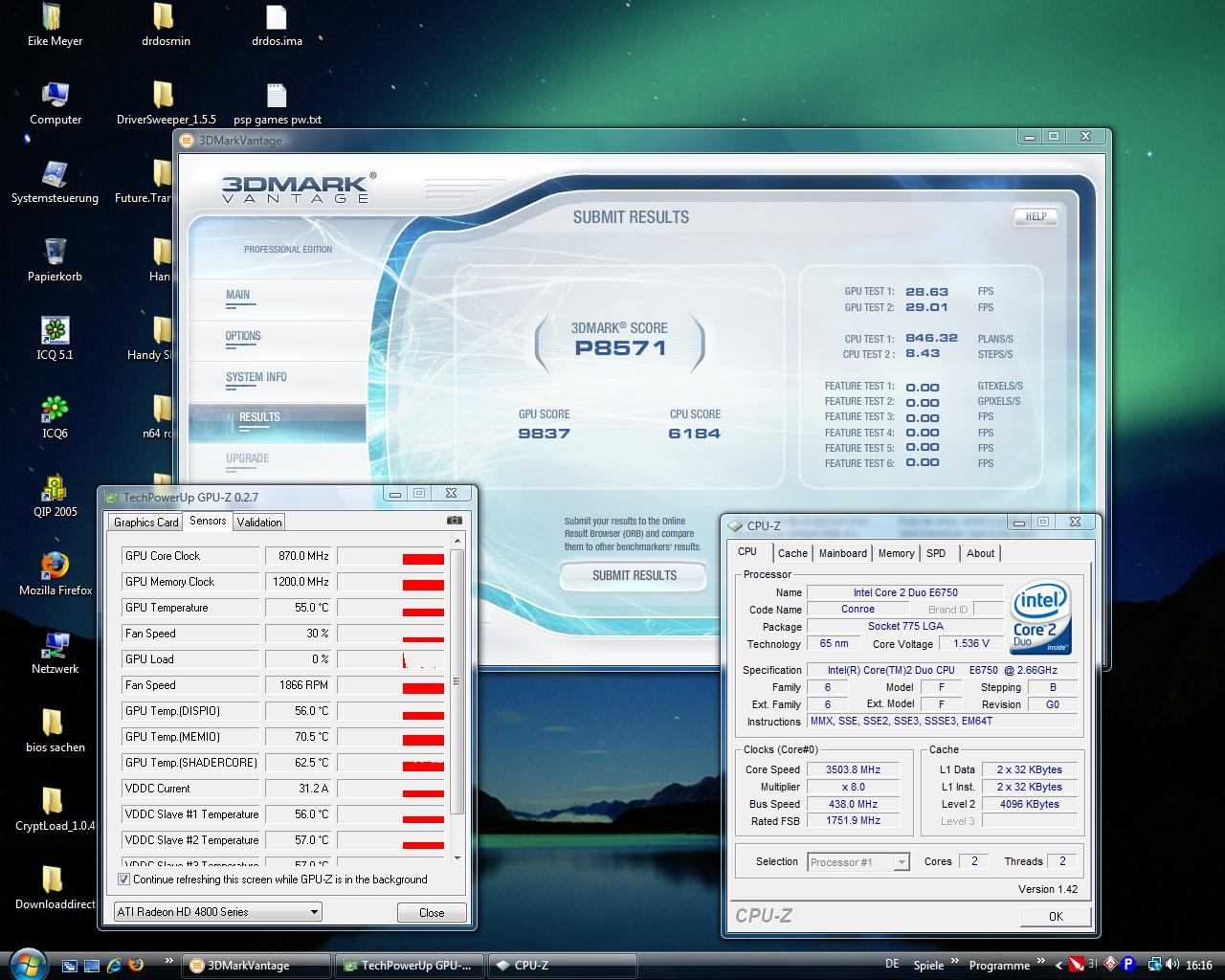The width and height of the screenshot is (1225, 980).
Task: Open the Papierkorb recycle bin
Action: pyautogui.click(x=56, y=253)
